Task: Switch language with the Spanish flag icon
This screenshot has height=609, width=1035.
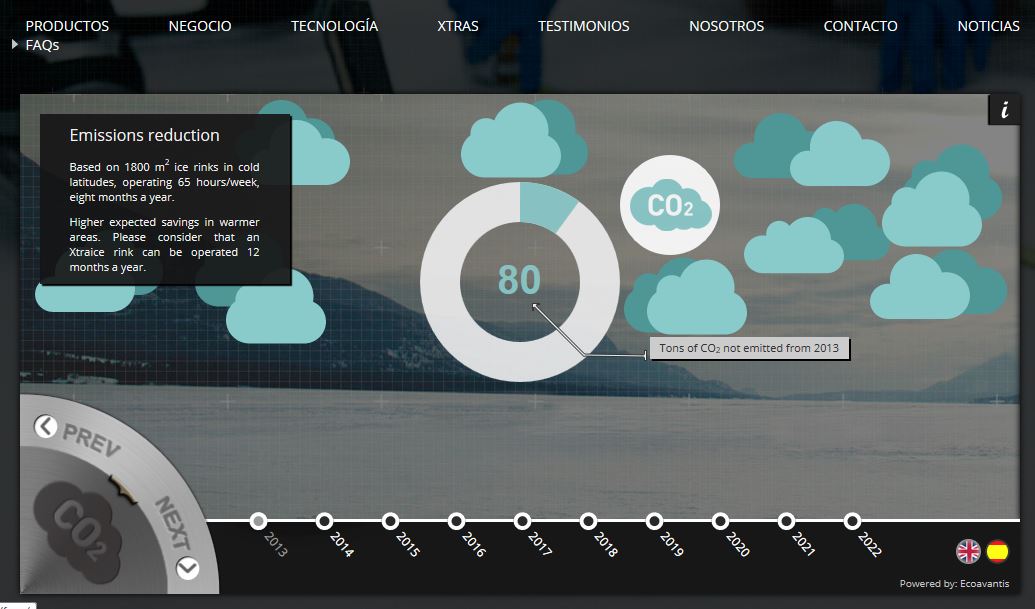Action: 998,551
